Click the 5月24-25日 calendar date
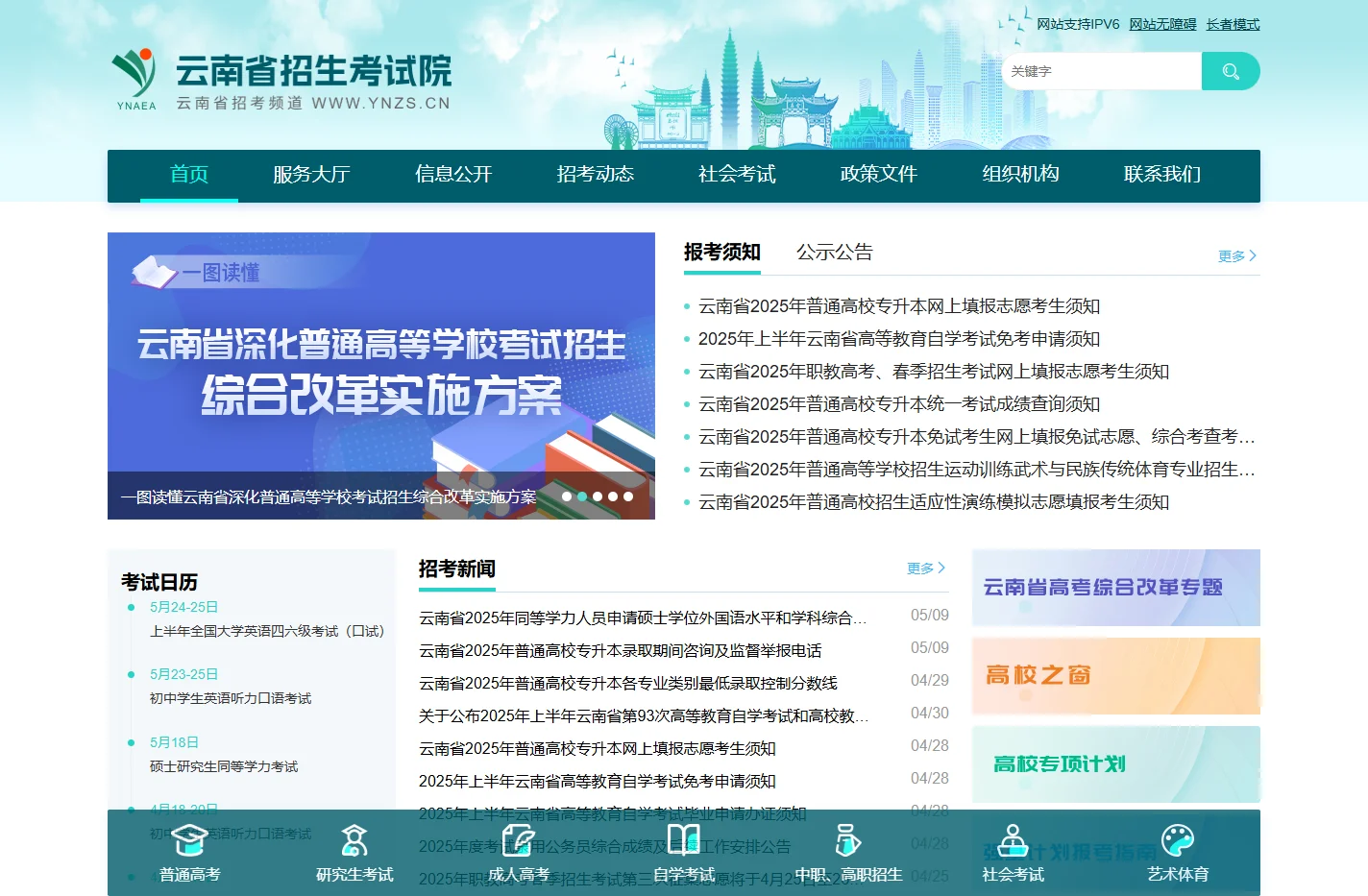Viewport: 1368px width, 896px height. 183,607
